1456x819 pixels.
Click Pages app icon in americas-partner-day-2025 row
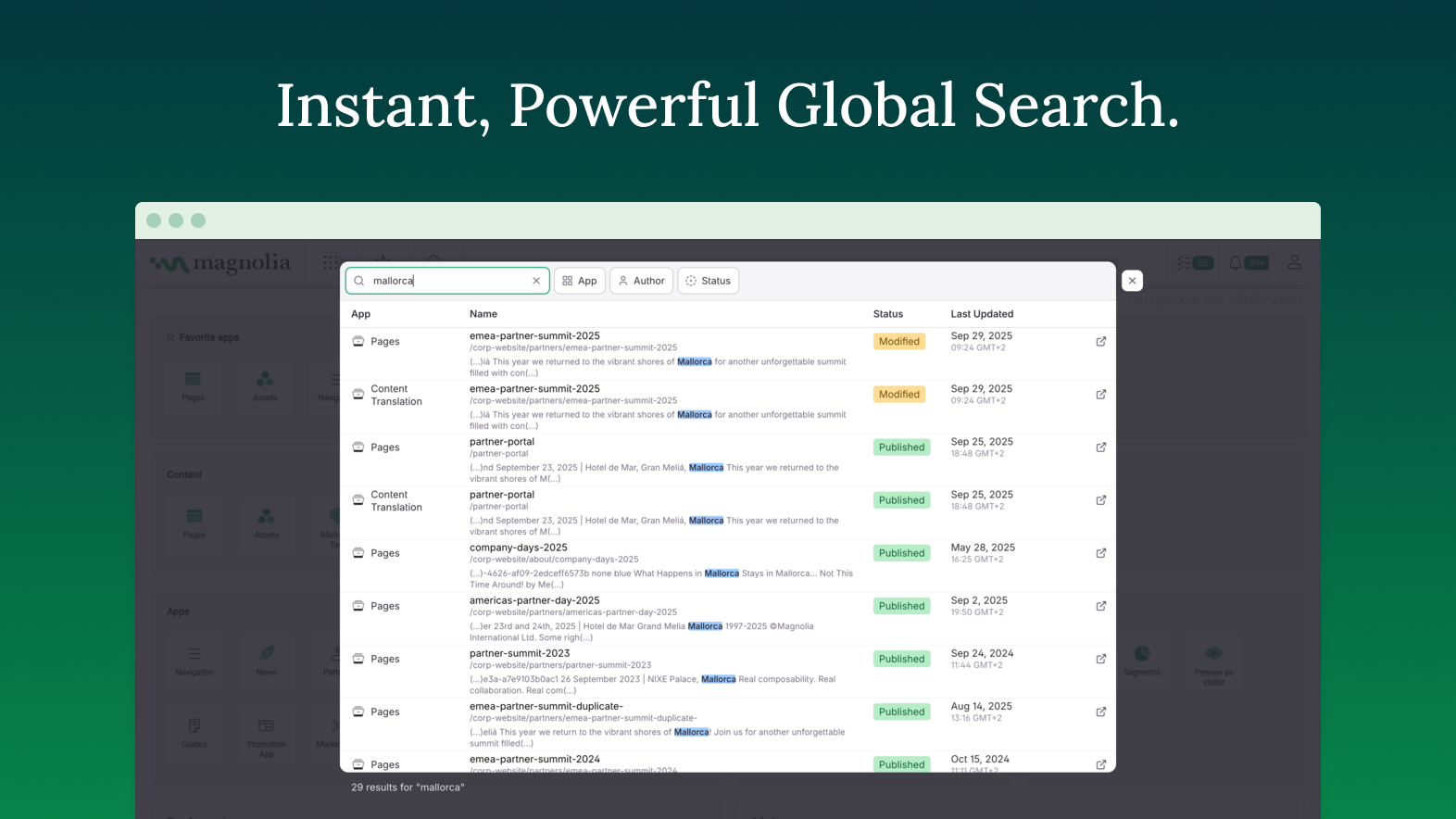coord(358,606)
